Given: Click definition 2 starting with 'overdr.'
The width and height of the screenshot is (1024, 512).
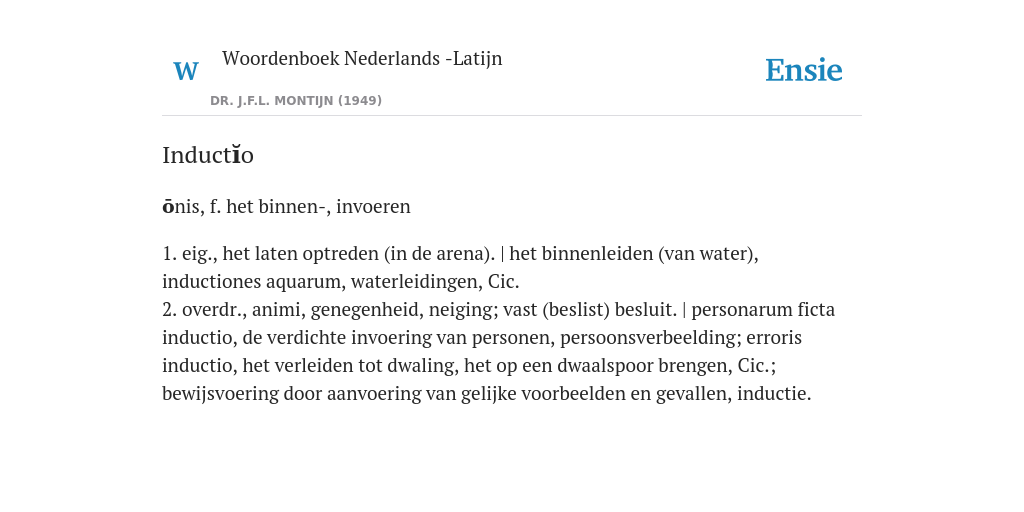Looking at the screenshot, I should point(498,351).
